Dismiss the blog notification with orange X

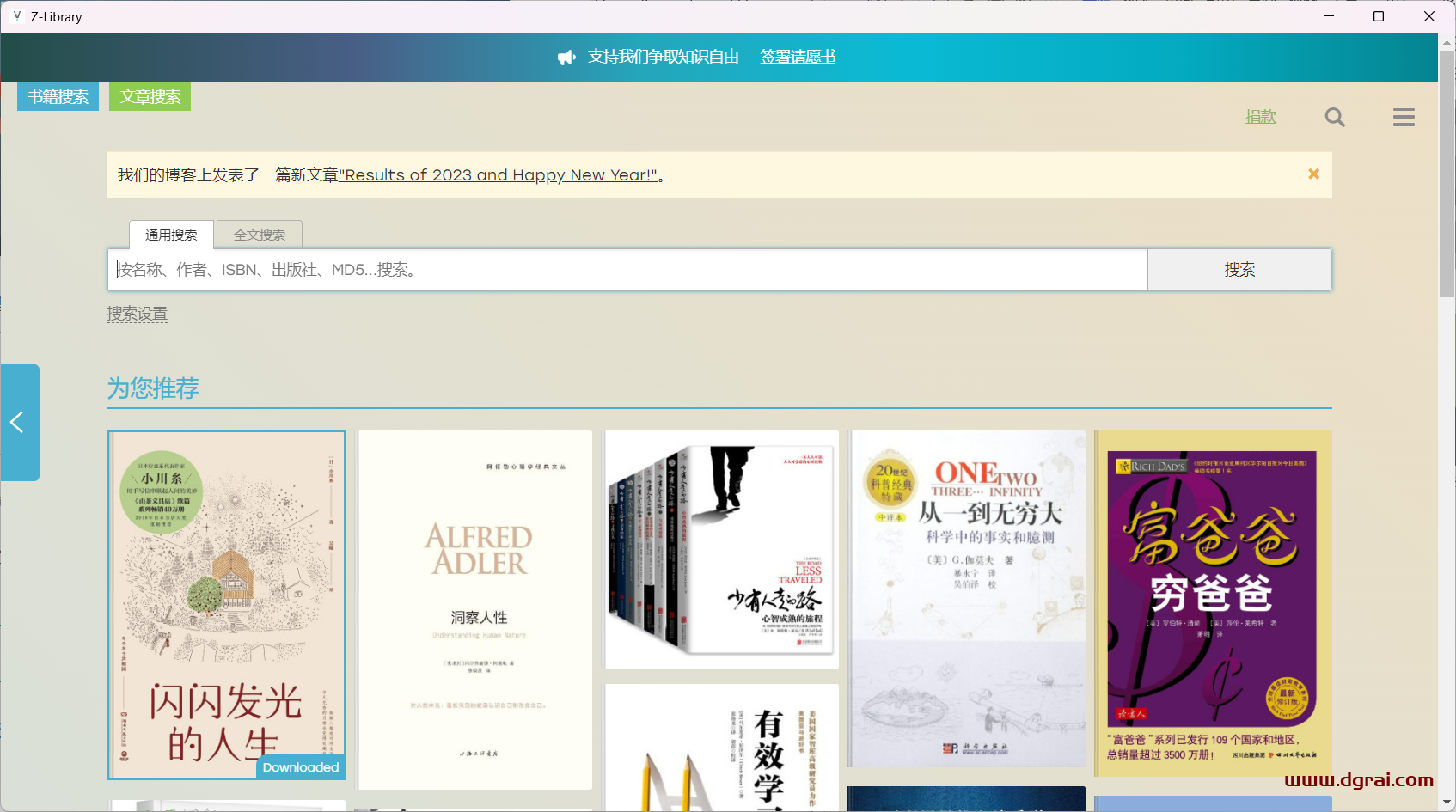1313,174
